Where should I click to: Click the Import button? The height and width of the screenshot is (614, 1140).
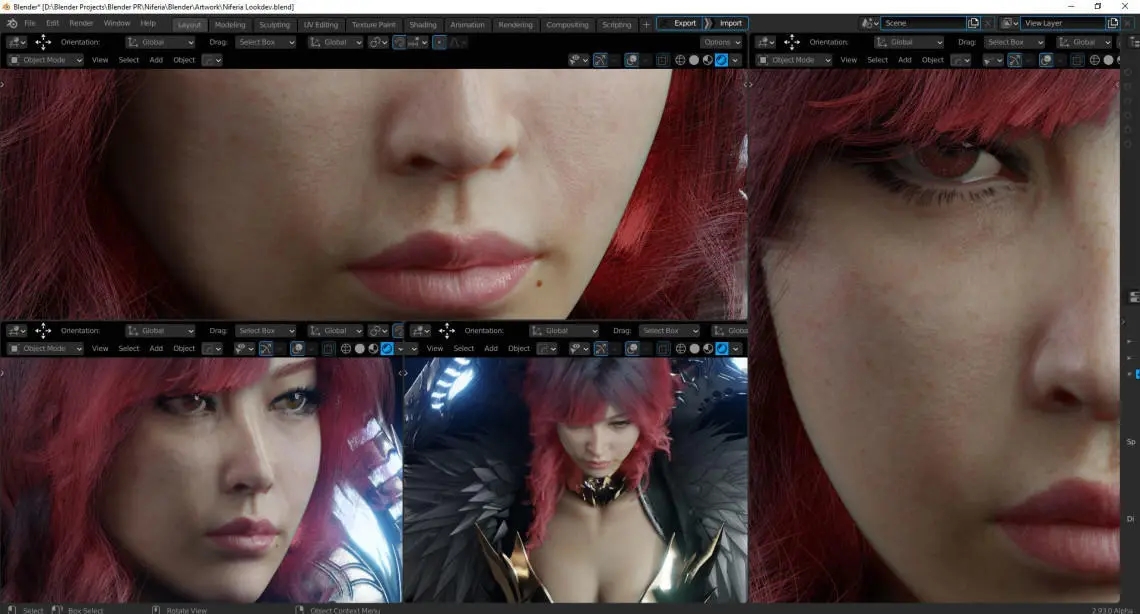tap(727, 23)
